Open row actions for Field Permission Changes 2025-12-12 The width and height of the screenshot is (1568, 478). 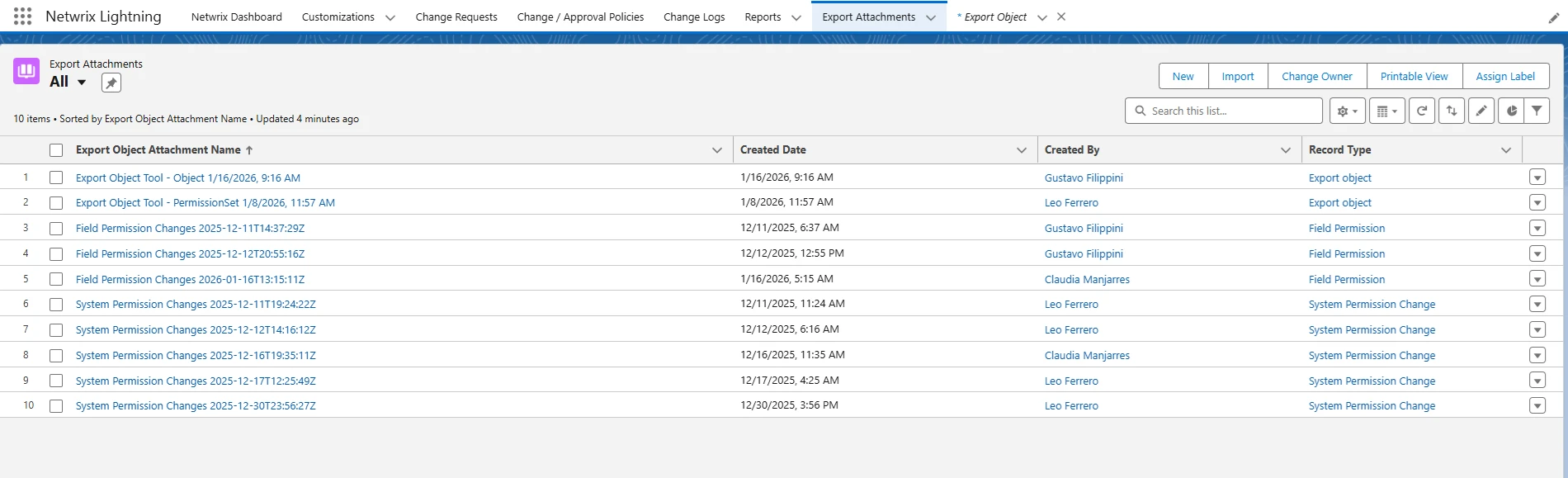1537,253
